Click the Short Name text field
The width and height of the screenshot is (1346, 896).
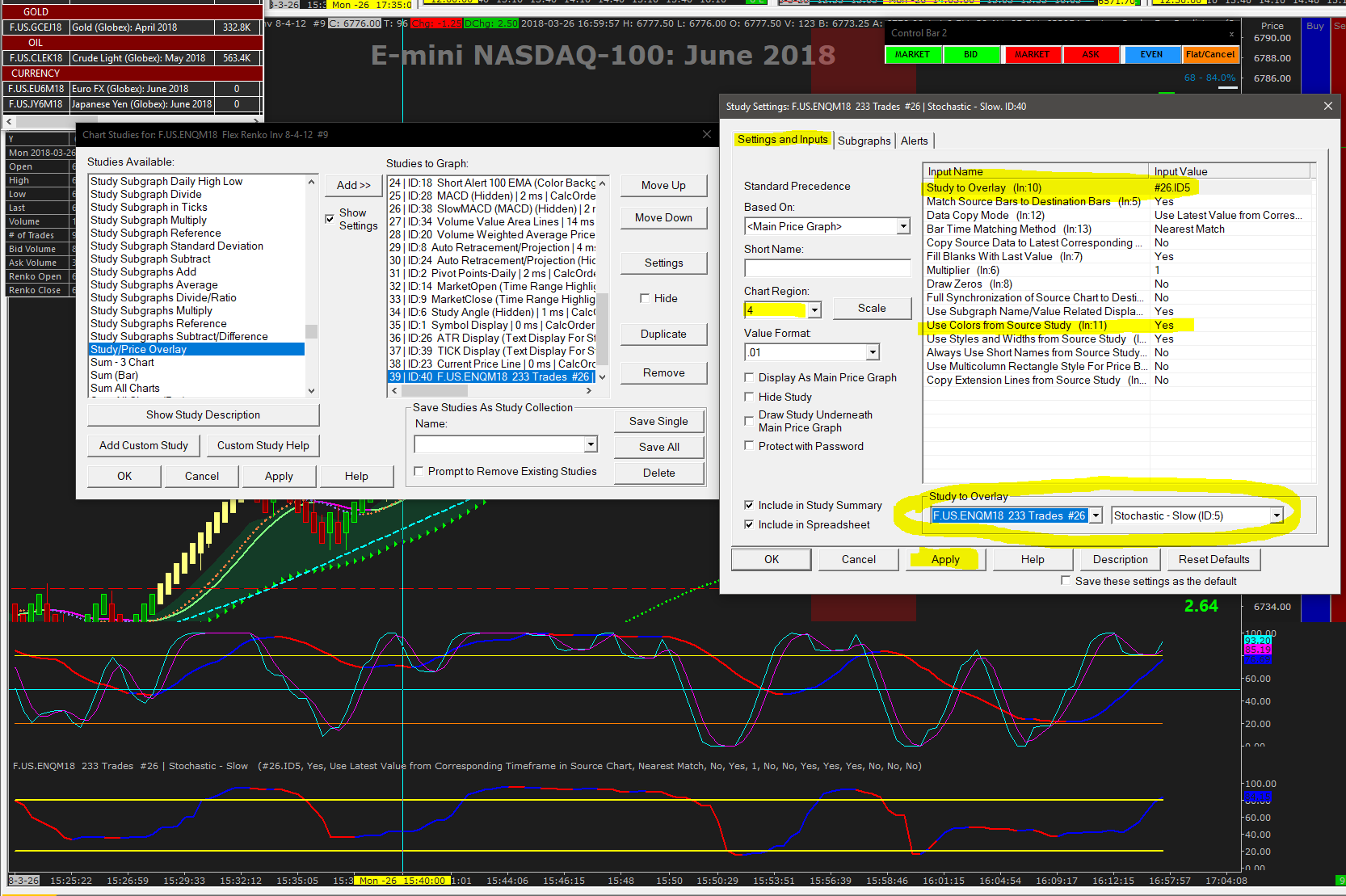point(827,268)
